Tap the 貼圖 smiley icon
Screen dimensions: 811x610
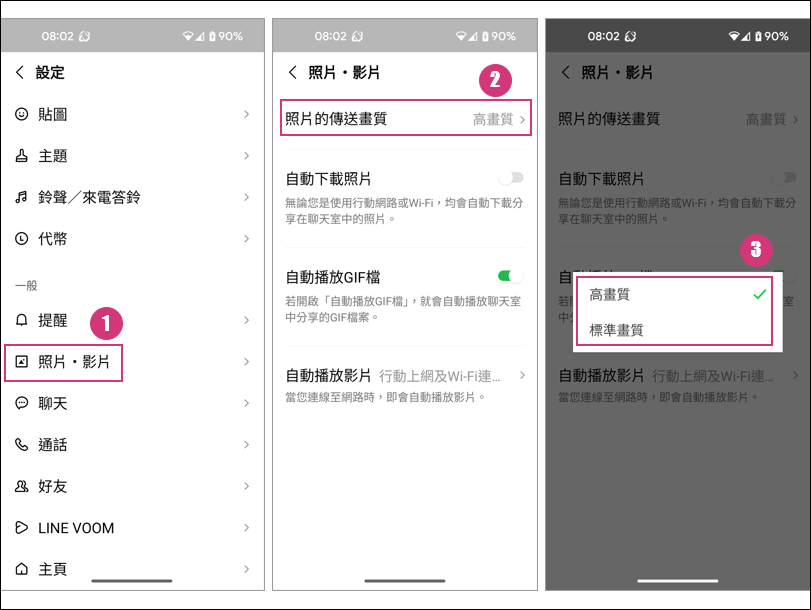[21, 114]
